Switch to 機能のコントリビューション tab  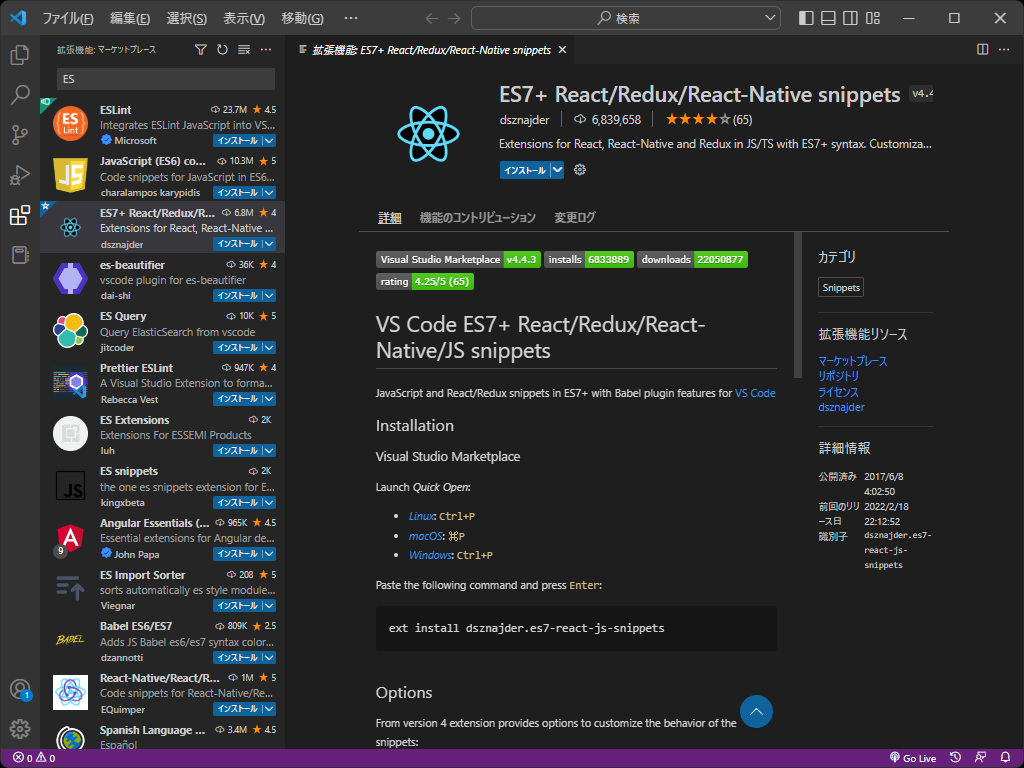click(x=477, y=217)
